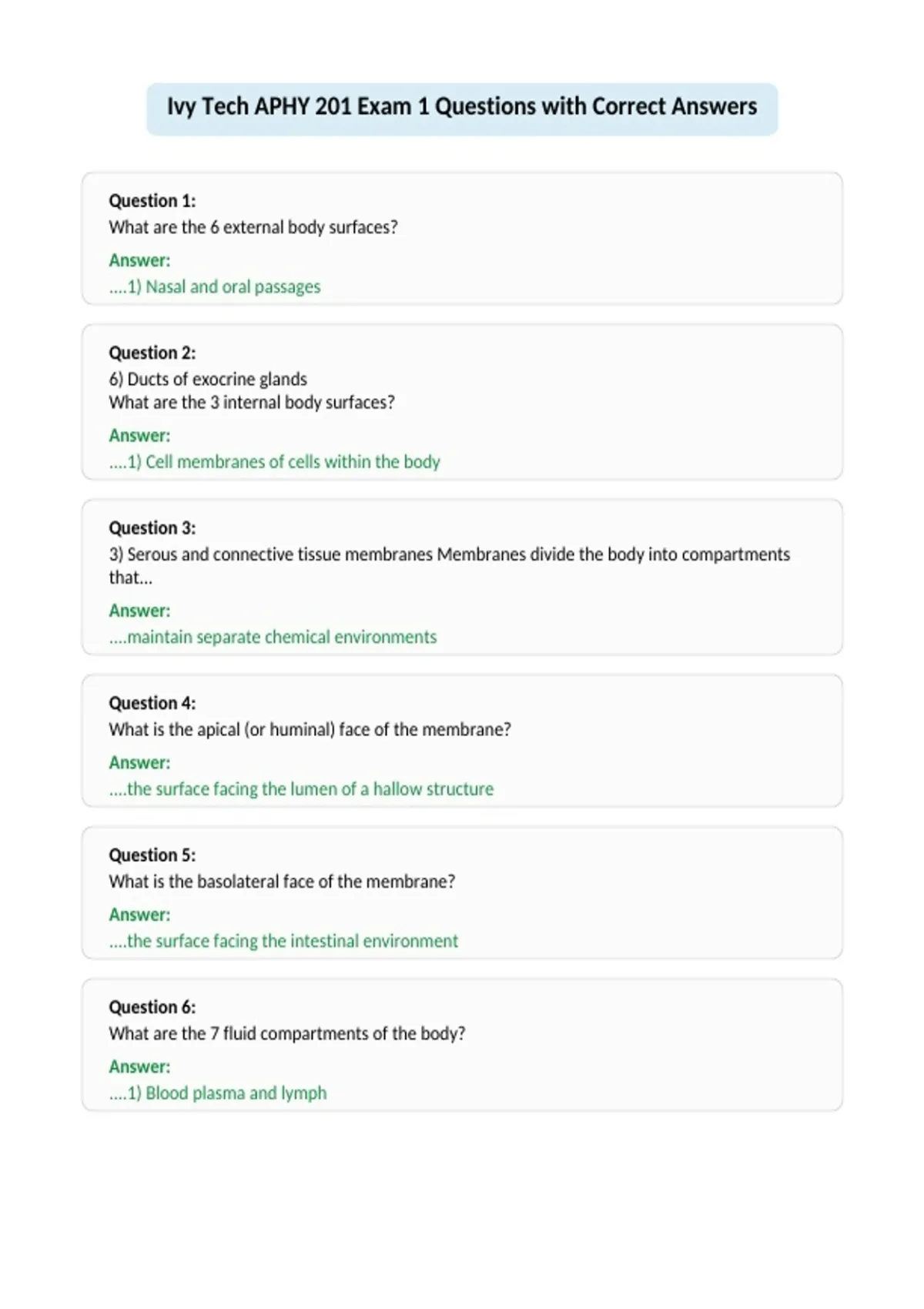Screen dimensions: 924x1309
Task: Click maintain separate chemical environments answer
Action: [x=273, y=637]
